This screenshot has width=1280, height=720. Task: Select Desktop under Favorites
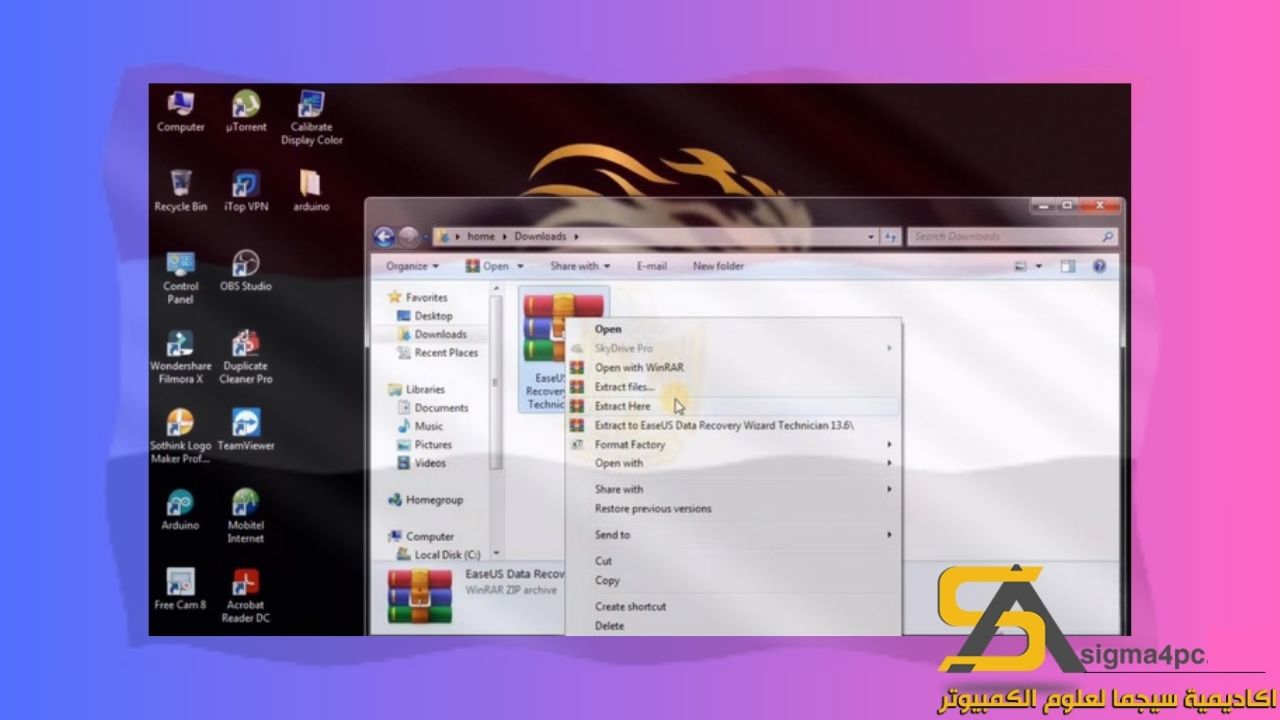click(x=433, y=316)
